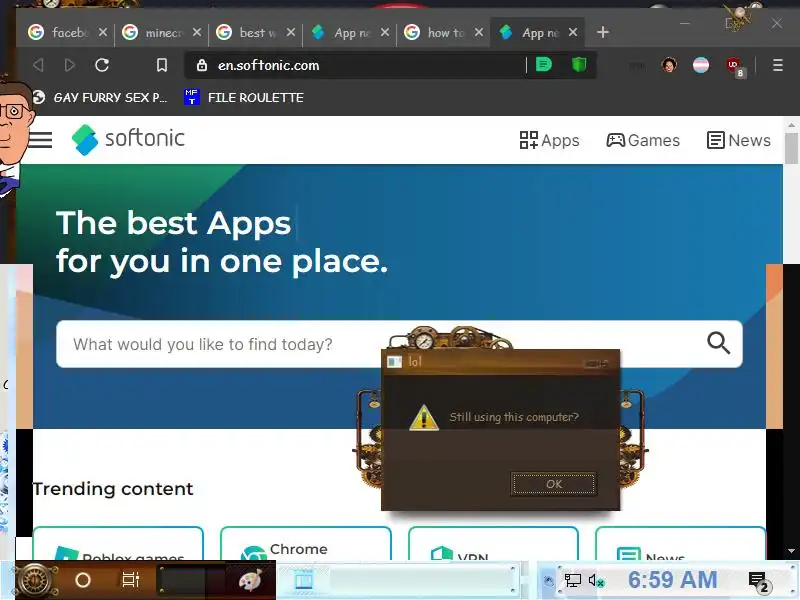The width and height of the screenshot is (800, 600).
Task: Open the browser main menu
Action: (x=778, y=65)
